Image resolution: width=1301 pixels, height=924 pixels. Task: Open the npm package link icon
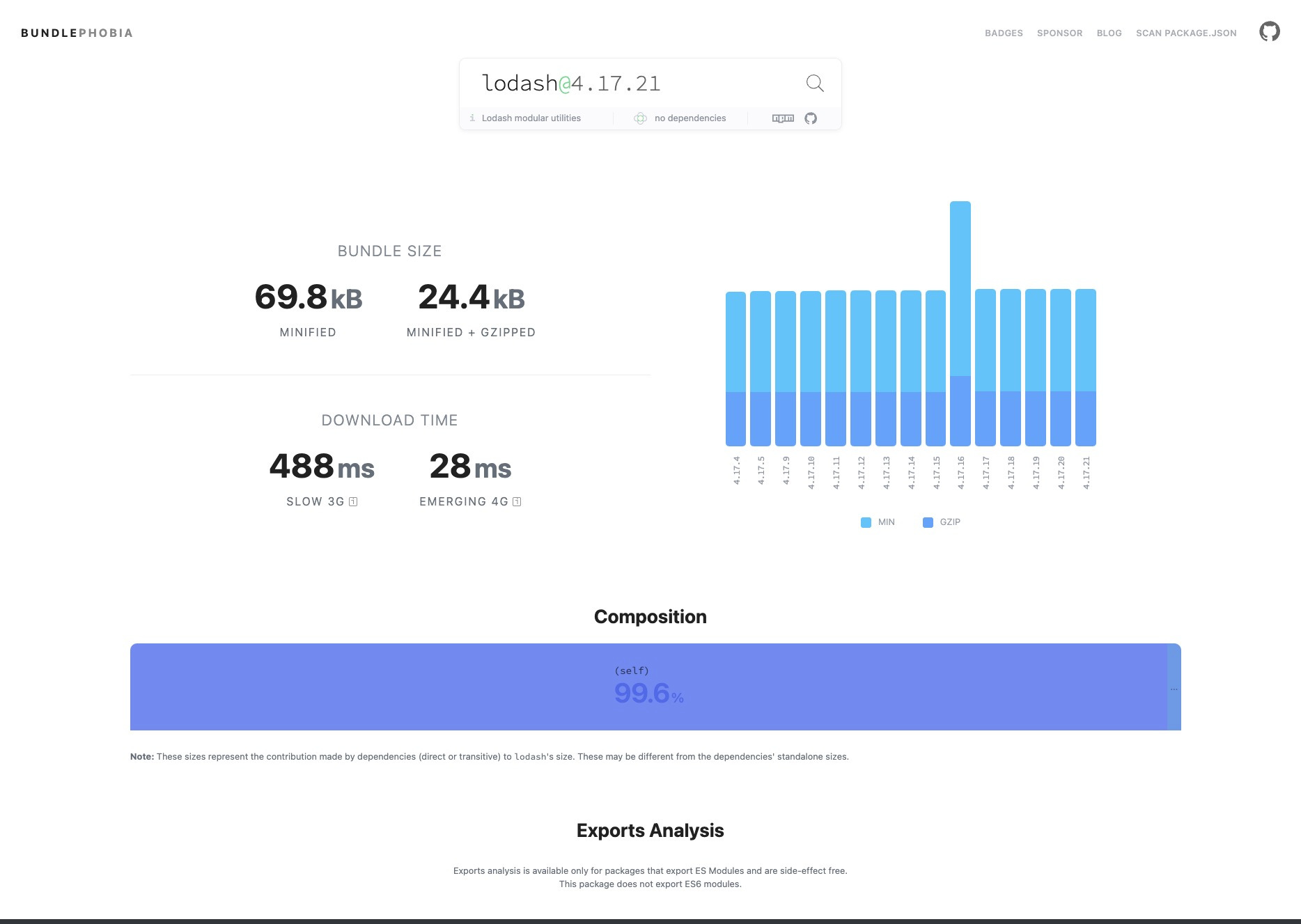783,118
